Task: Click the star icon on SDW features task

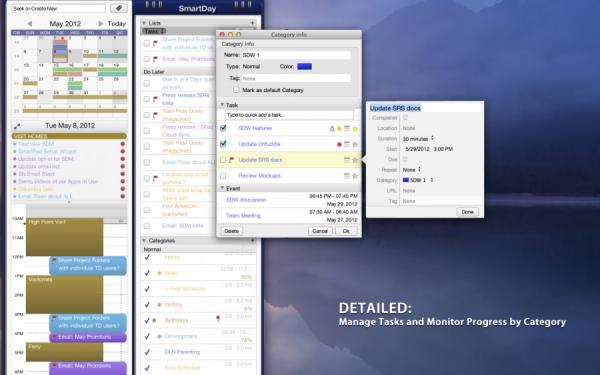Action: 355,129
